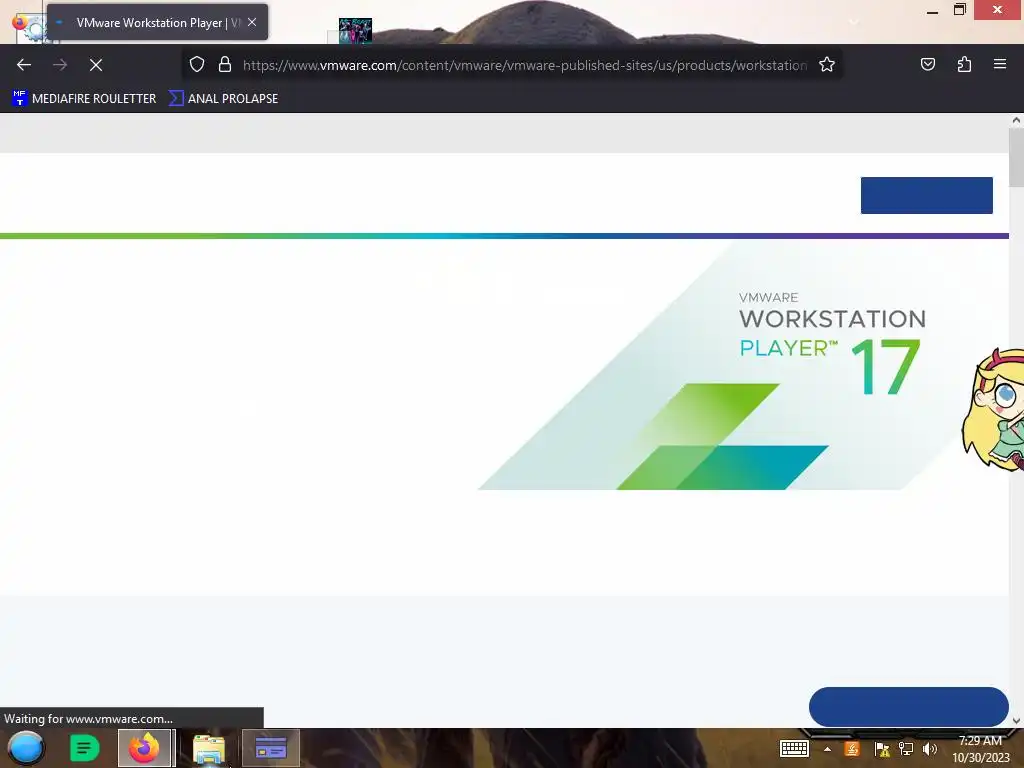Click the cartoon girl desktop gadget

[x=993, y=409]
